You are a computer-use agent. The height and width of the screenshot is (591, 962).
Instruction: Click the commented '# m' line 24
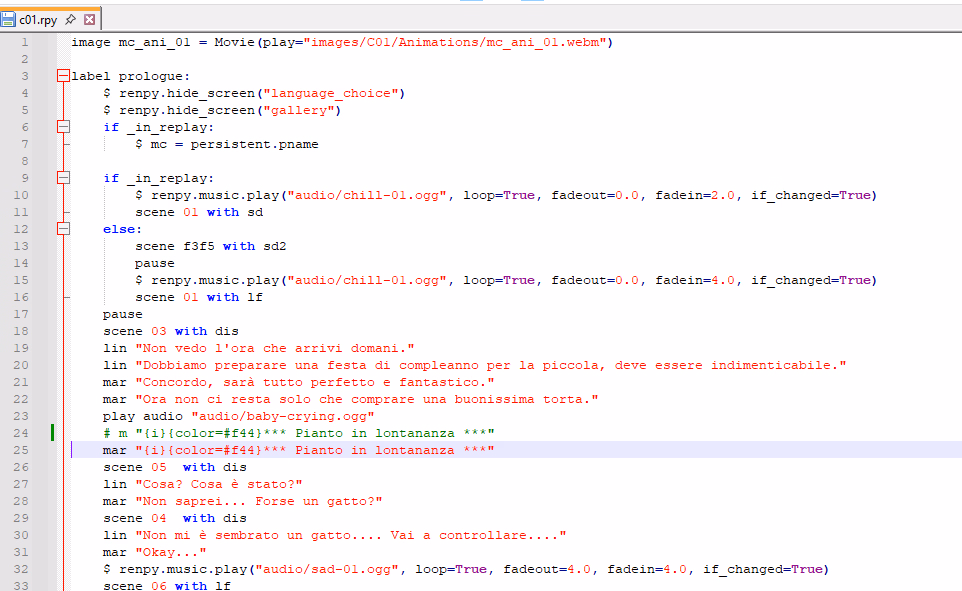[x=300, y=433]
